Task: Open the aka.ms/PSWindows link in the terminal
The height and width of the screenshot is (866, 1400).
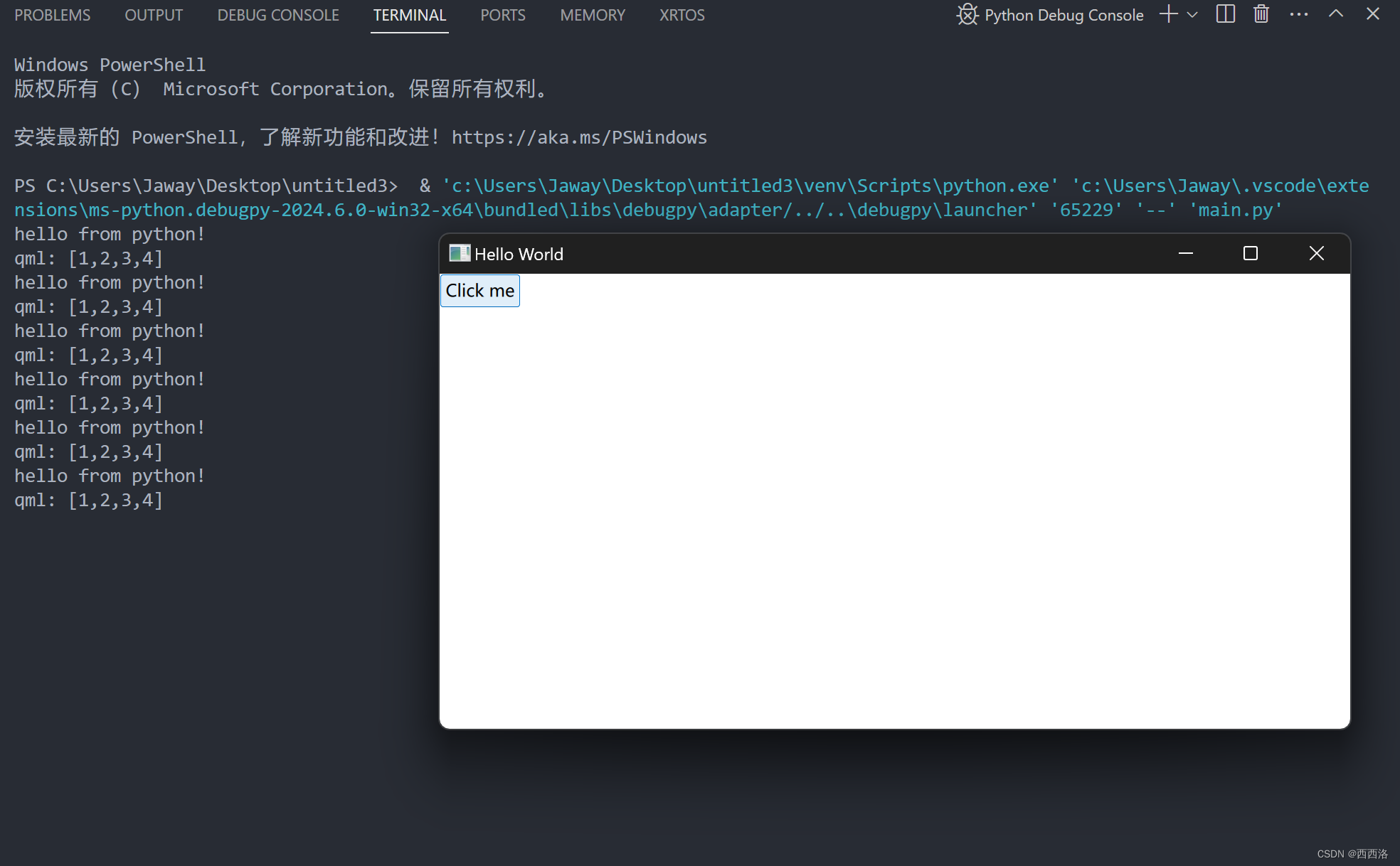Action: (x=579, y=137)
